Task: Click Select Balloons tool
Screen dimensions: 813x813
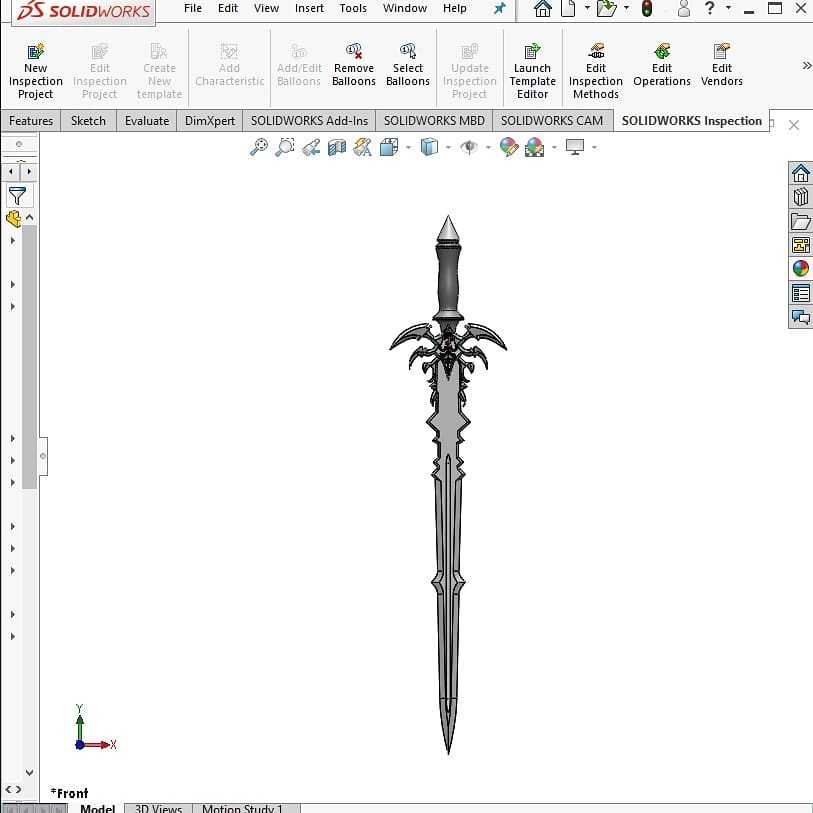Action: (x=408, y=65)
